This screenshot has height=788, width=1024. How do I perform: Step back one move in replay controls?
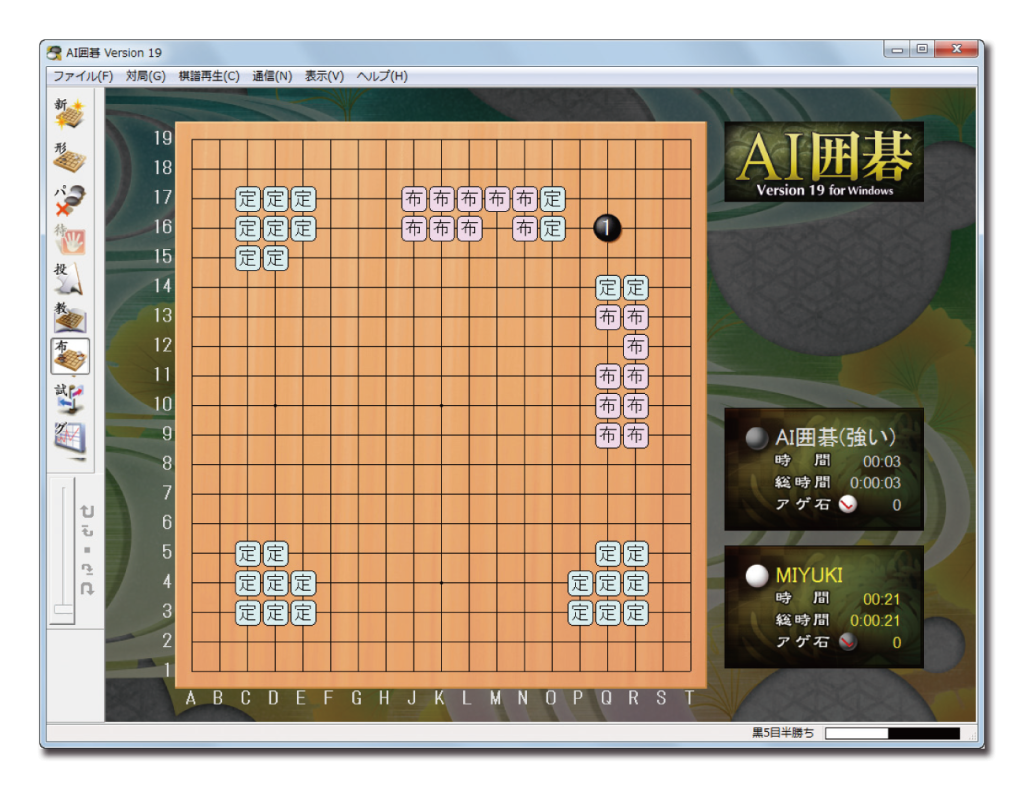(x=87, y=531)
